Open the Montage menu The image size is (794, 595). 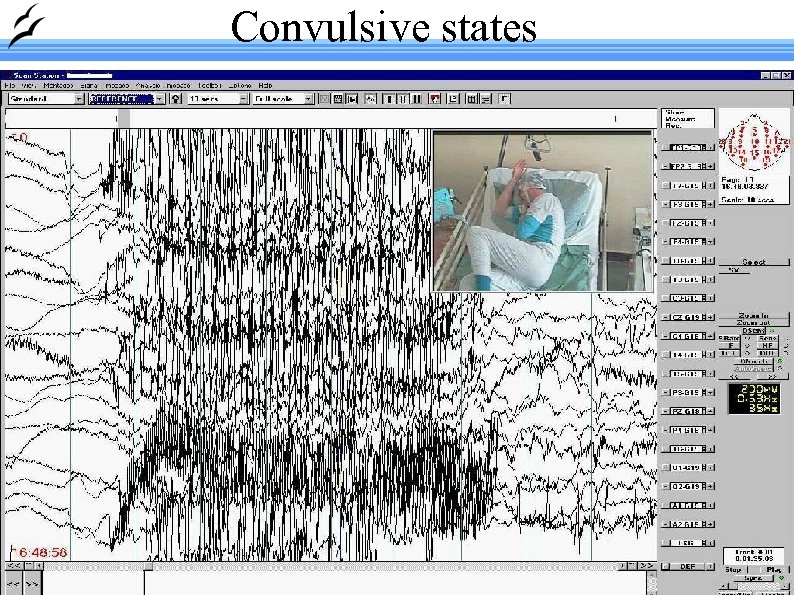[x=58, y=86]
